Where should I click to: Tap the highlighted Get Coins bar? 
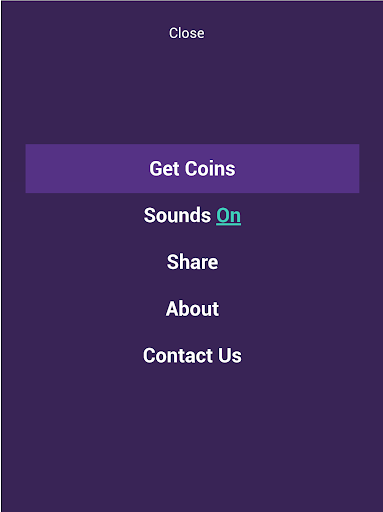[x=192, y=168]
